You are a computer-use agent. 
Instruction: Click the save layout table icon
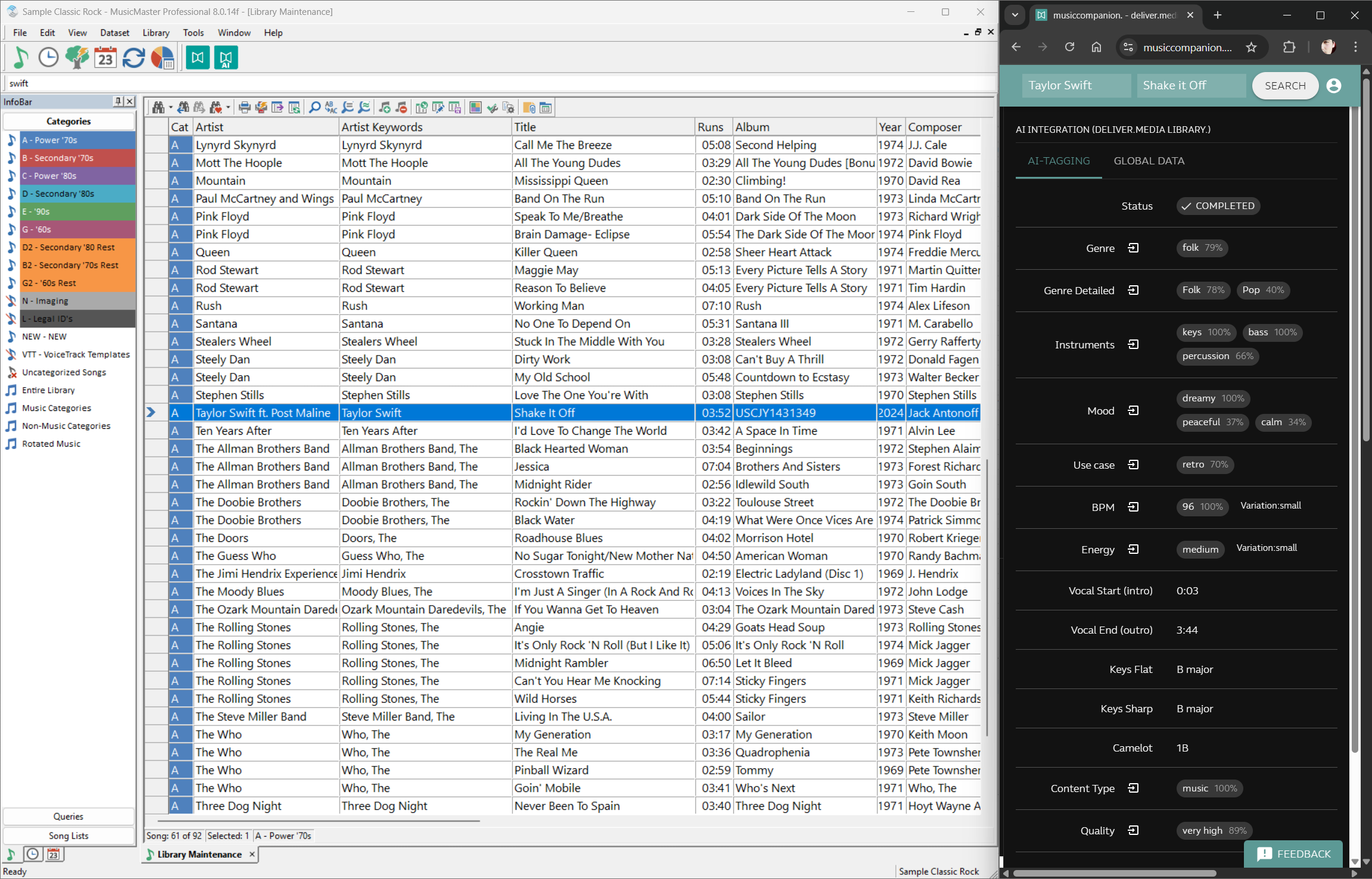coord(455,108)
